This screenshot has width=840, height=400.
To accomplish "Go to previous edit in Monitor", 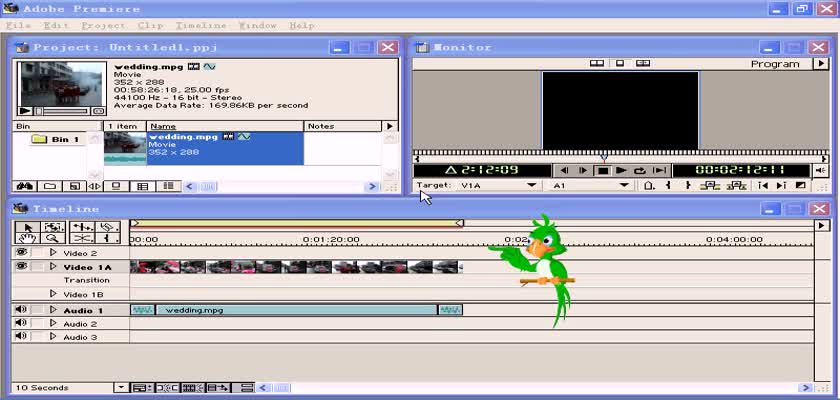I will pyautogui.click(x=762, y=185).
